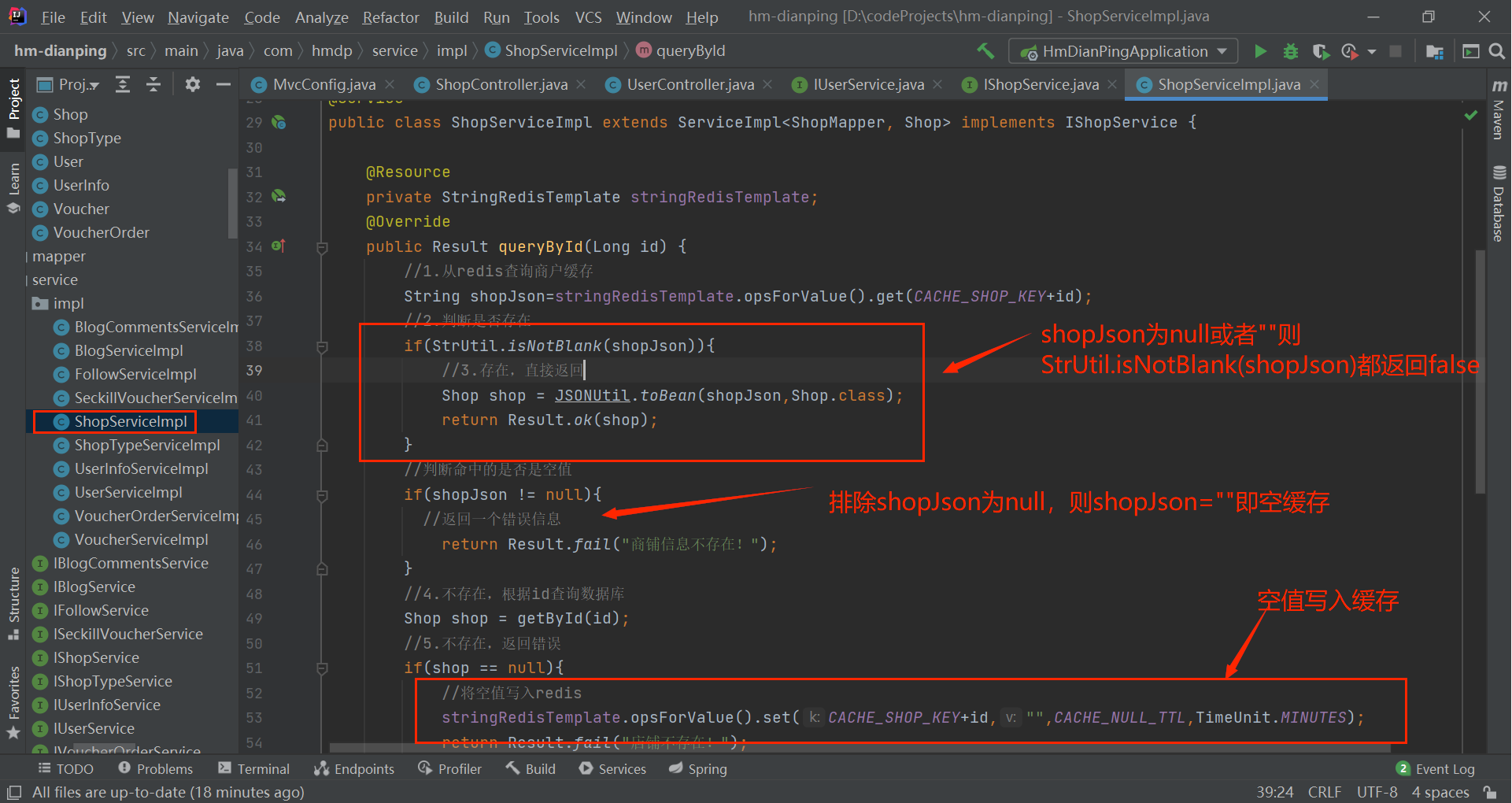Viewport: 1512px width, 803px height.
Task: Click the UTF-8 encoding status entry
Action: click(1377, 792)
